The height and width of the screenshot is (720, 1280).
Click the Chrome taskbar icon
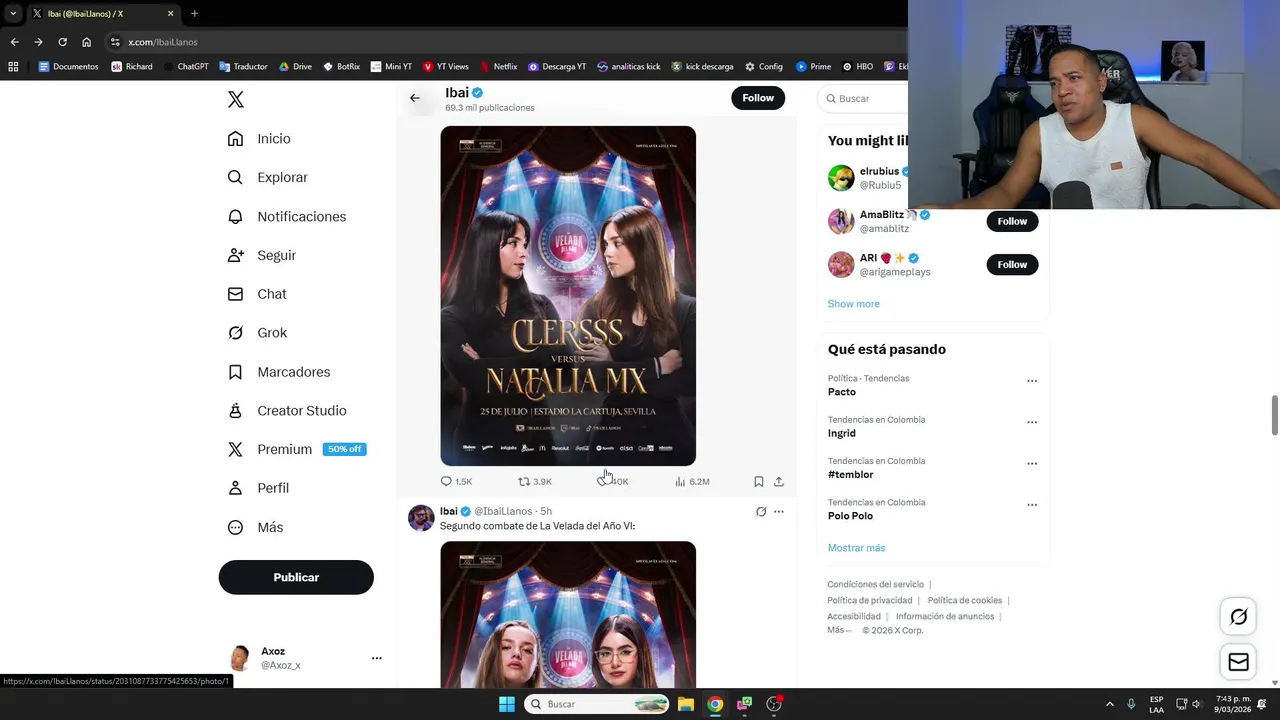coord(715,704)
